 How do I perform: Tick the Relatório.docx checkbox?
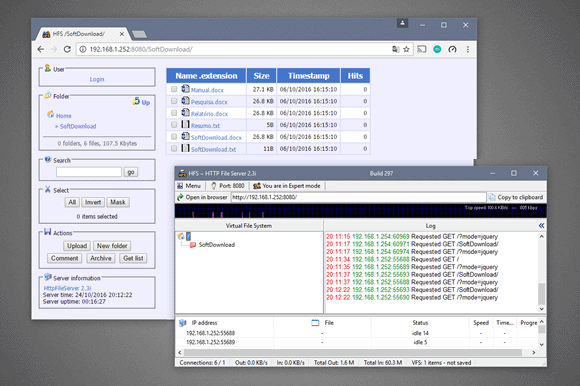click(174, 113)
